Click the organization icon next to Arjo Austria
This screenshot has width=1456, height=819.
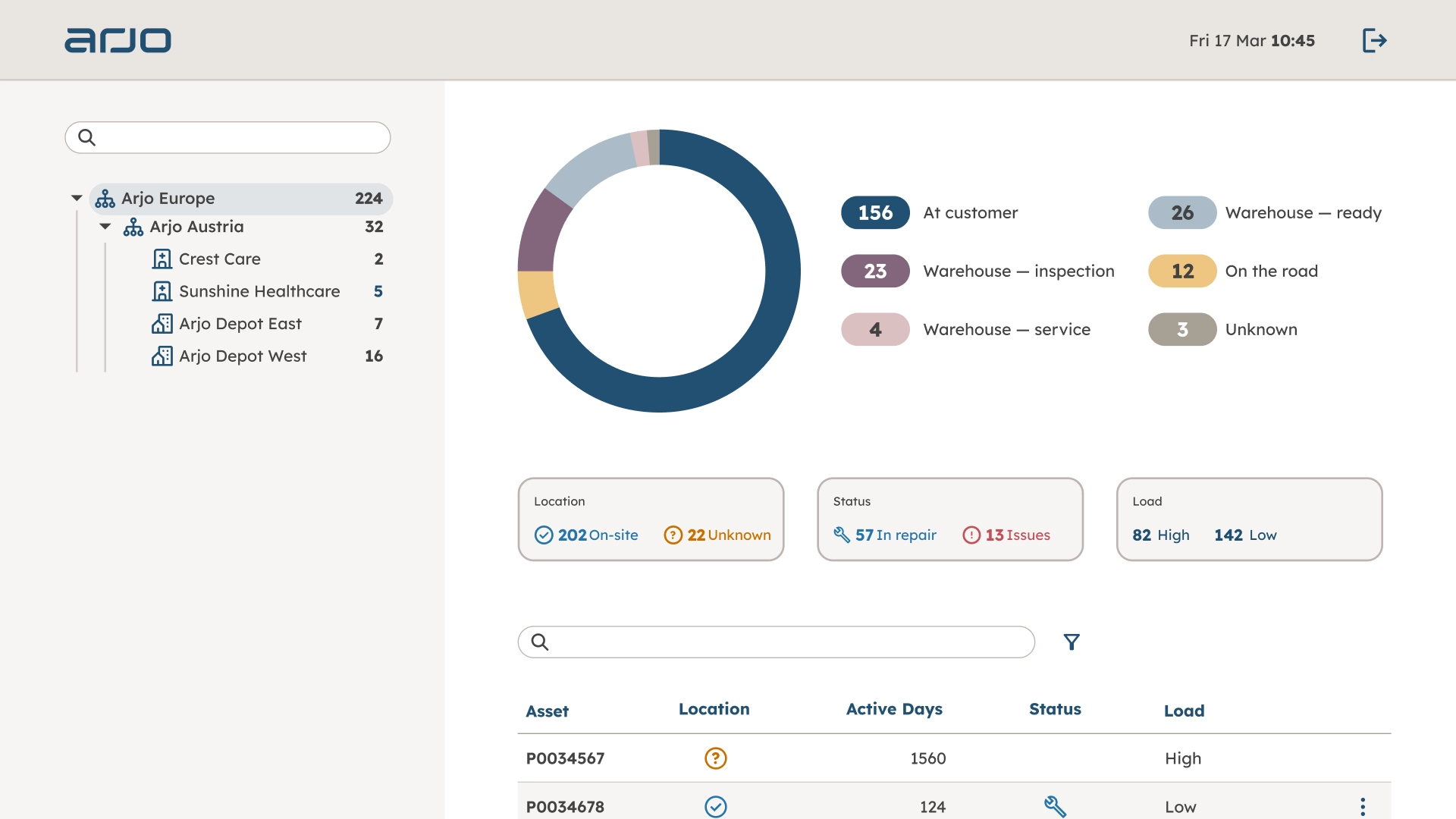[133, 226]
